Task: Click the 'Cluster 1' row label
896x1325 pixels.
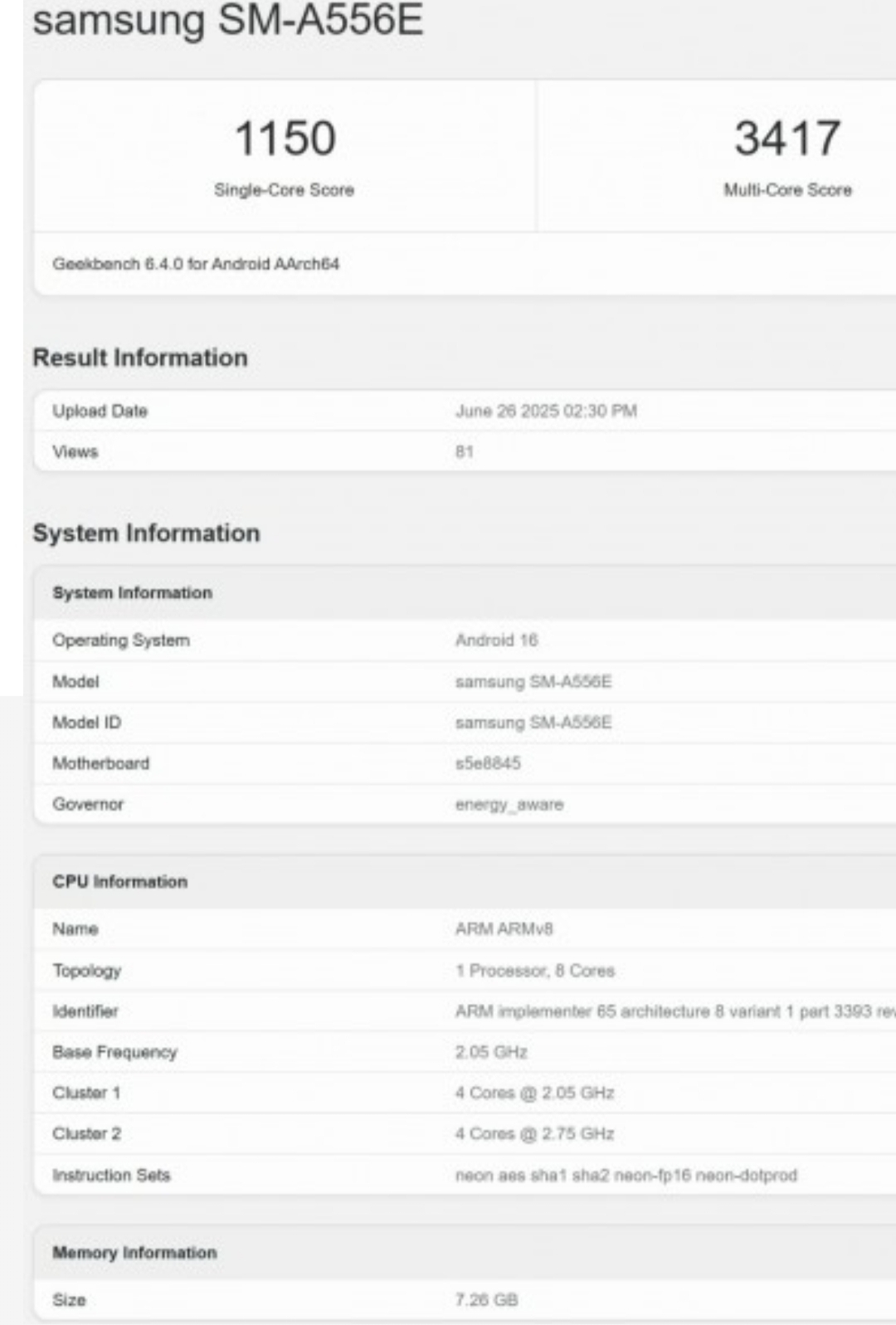Action: 86,1093
